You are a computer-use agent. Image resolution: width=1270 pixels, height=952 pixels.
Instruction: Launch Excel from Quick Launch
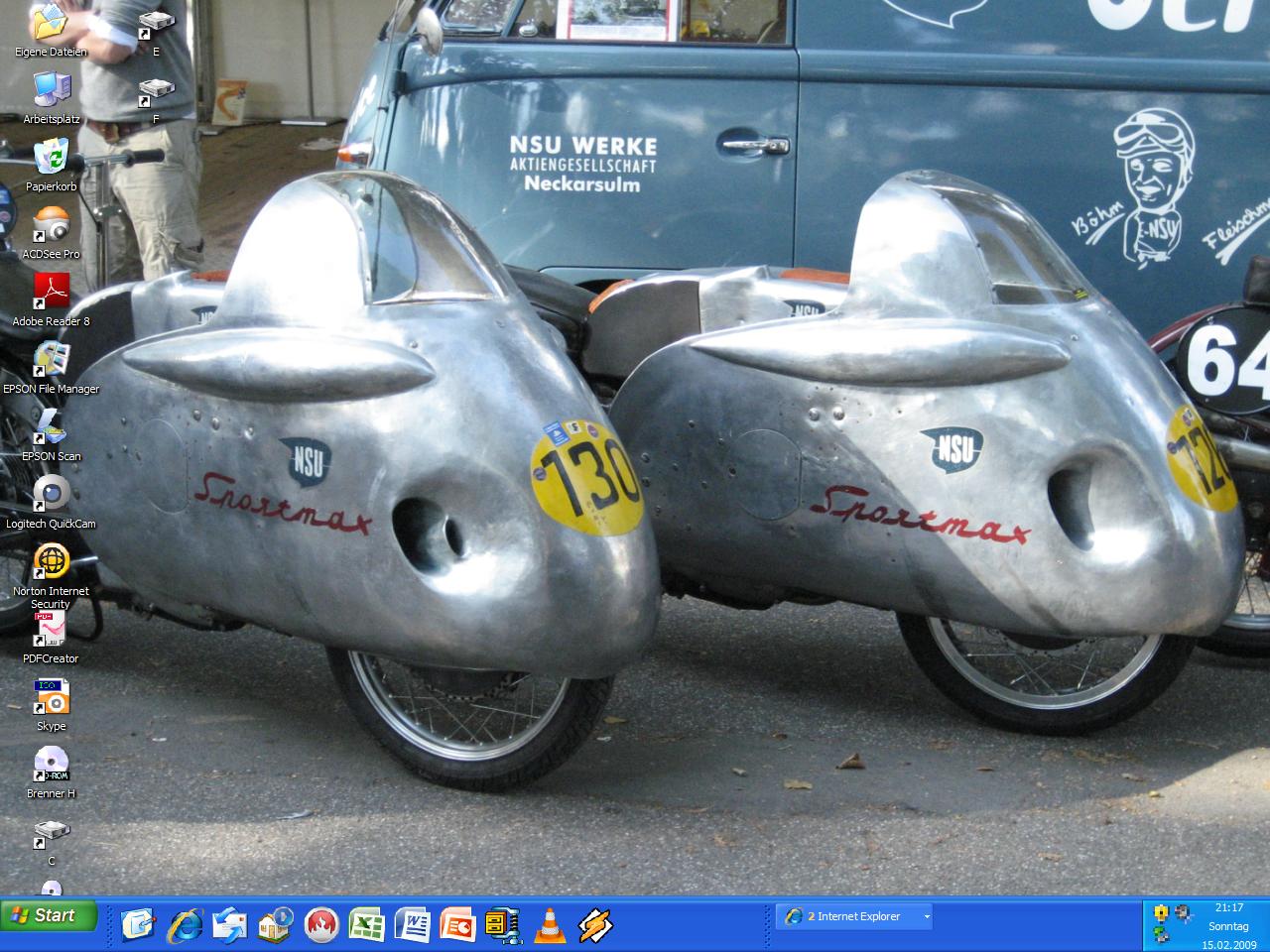(x=367, y=925)
